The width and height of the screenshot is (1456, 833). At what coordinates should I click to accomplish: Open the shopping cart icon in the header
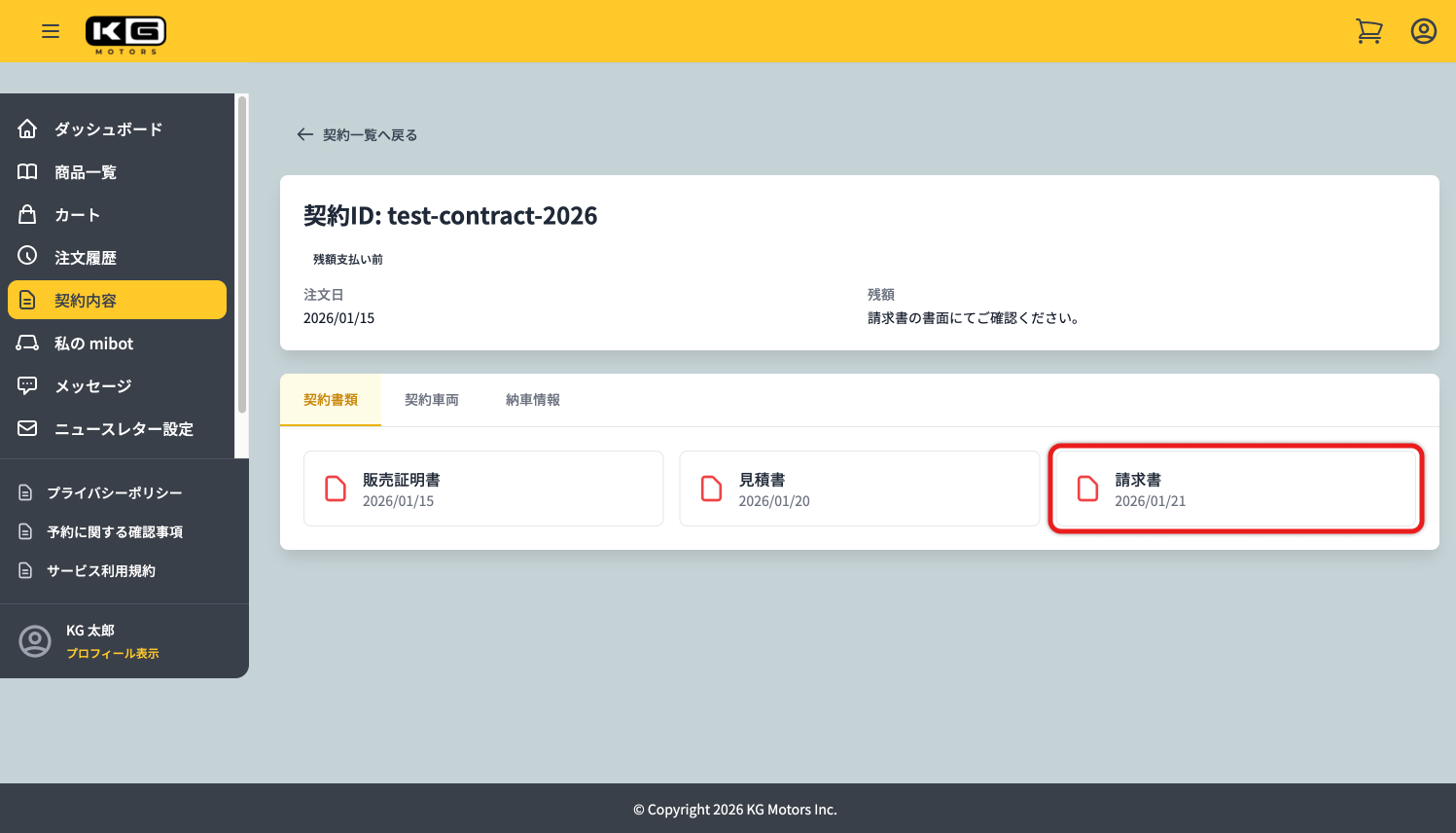point(1369,30)
